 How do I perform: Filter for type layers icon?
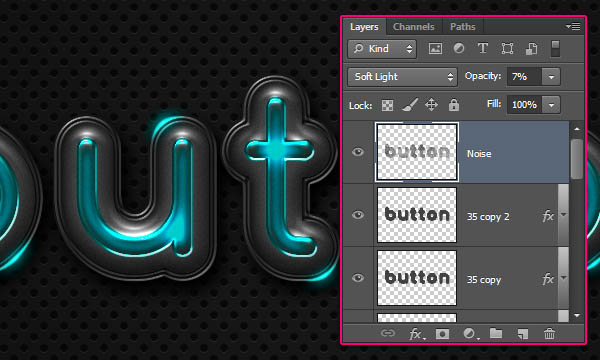click(483, 49)
